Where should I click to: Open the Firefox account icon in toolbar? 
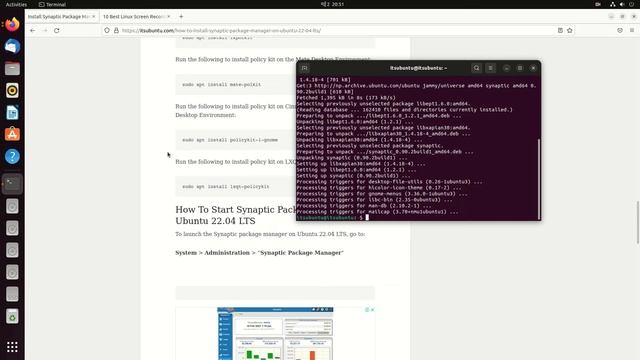[620, 31]
